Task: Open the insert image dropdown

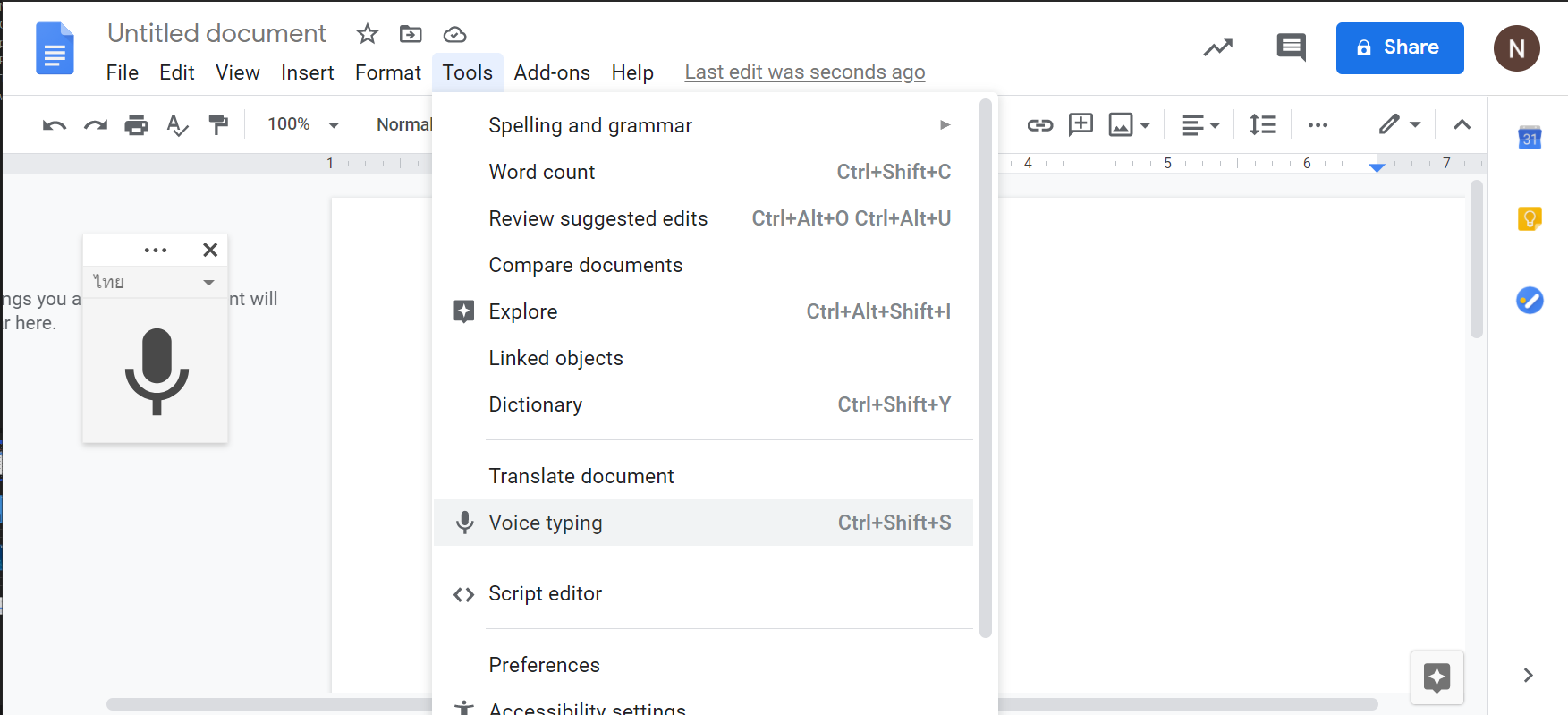Action: [1129, 124]
